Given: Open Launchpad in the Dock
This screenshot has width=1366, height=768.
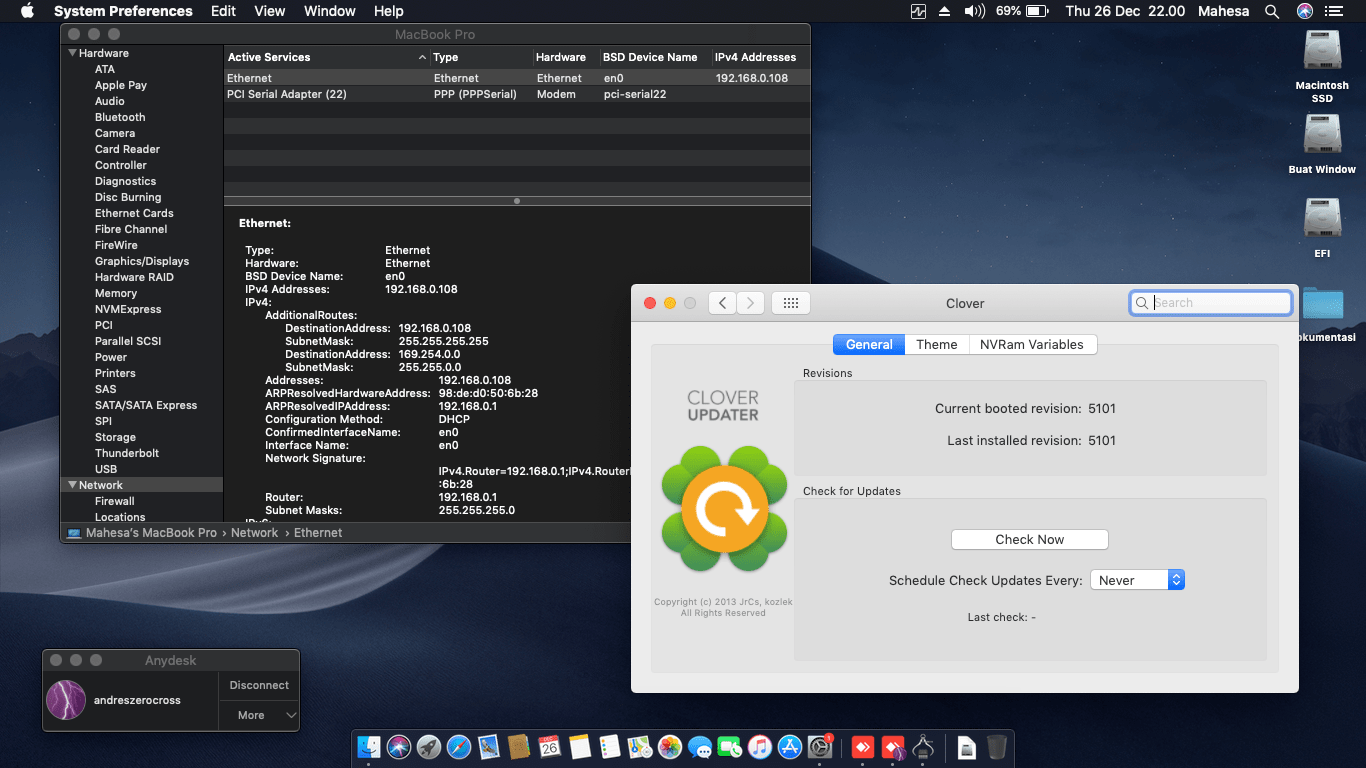Looking at the screenshot, I should click(429, 746).
